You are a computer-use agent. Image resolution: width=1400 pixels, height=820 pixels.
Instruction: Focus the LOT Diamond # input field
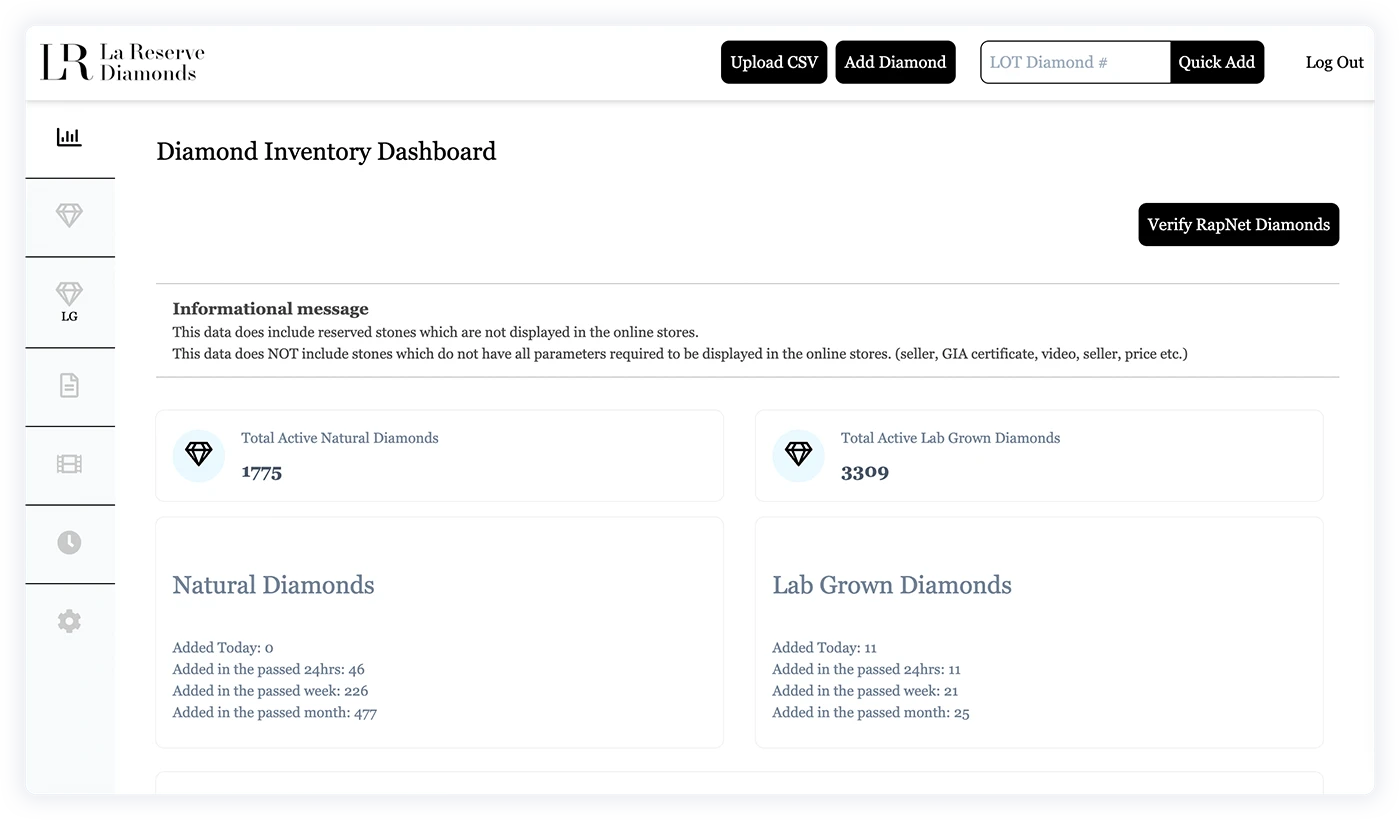pyautogui.click(x=1075, y=62)
